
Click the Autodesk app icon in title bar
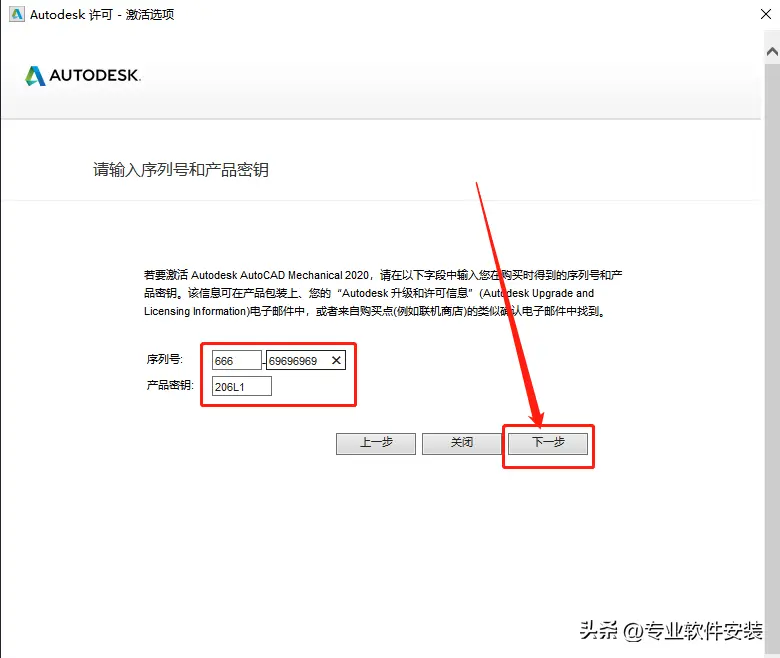(16, 14)
